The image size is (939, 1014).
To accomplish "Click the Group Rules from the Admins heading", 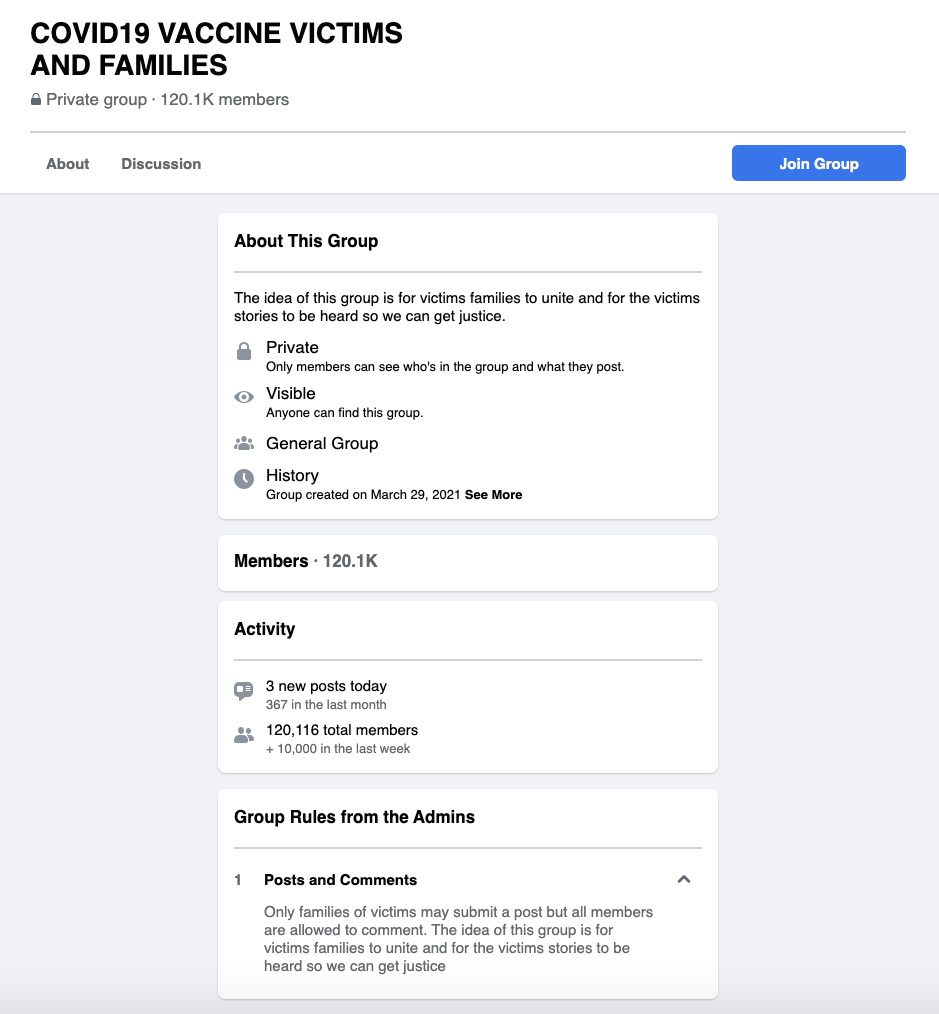I will [354, 817].
